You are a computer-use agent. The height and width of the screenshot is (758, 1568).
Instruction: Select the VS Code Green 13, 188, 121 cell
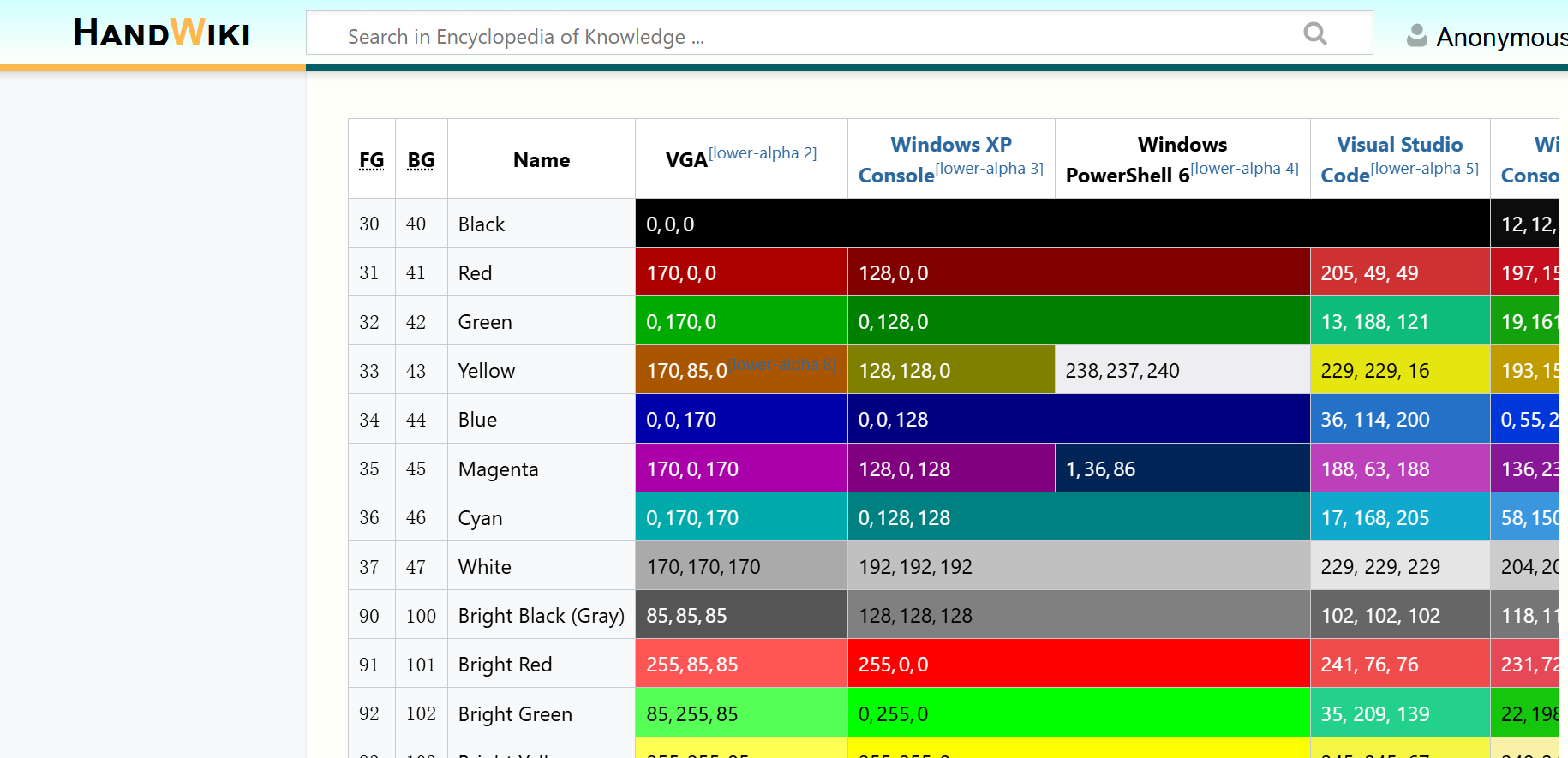(1400, 321)
